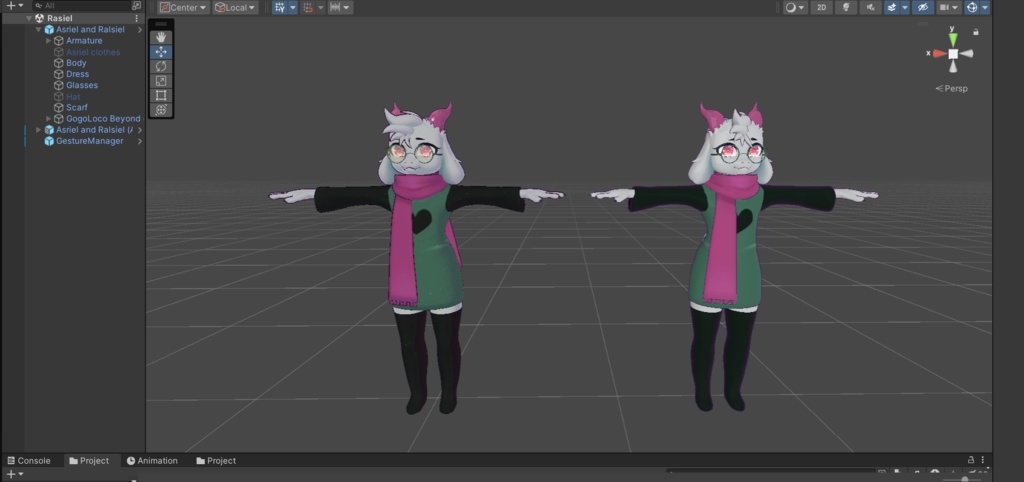Screen dimensions: 1024x482
Task: Open the Center pivot dropdown
Action: (183, 7)
